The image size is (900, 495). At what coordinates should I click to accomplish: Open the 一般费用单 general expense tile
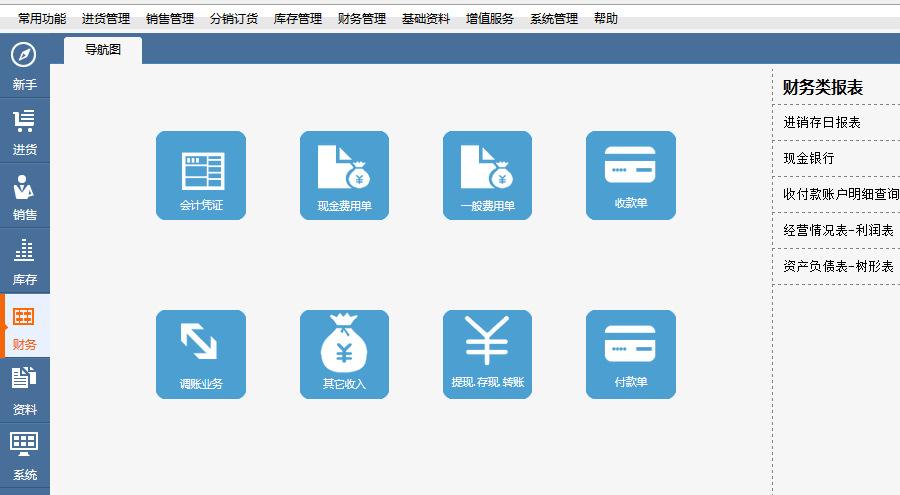pyautogui.click(x=487, y=175)
